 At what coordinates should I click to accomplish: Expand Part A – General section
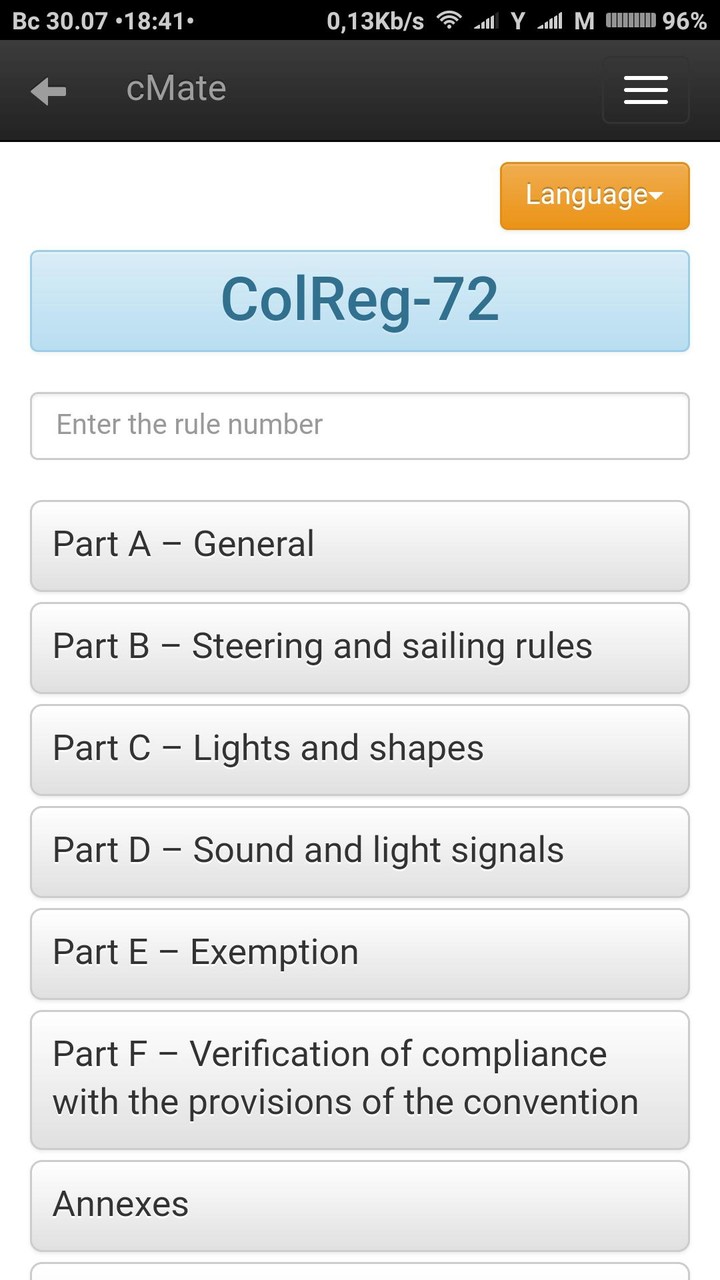pos(360,545)
